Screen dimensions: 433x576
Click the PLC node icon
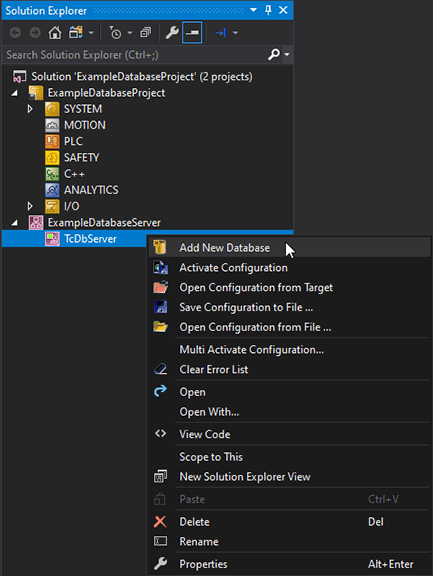tap(52, 141)
